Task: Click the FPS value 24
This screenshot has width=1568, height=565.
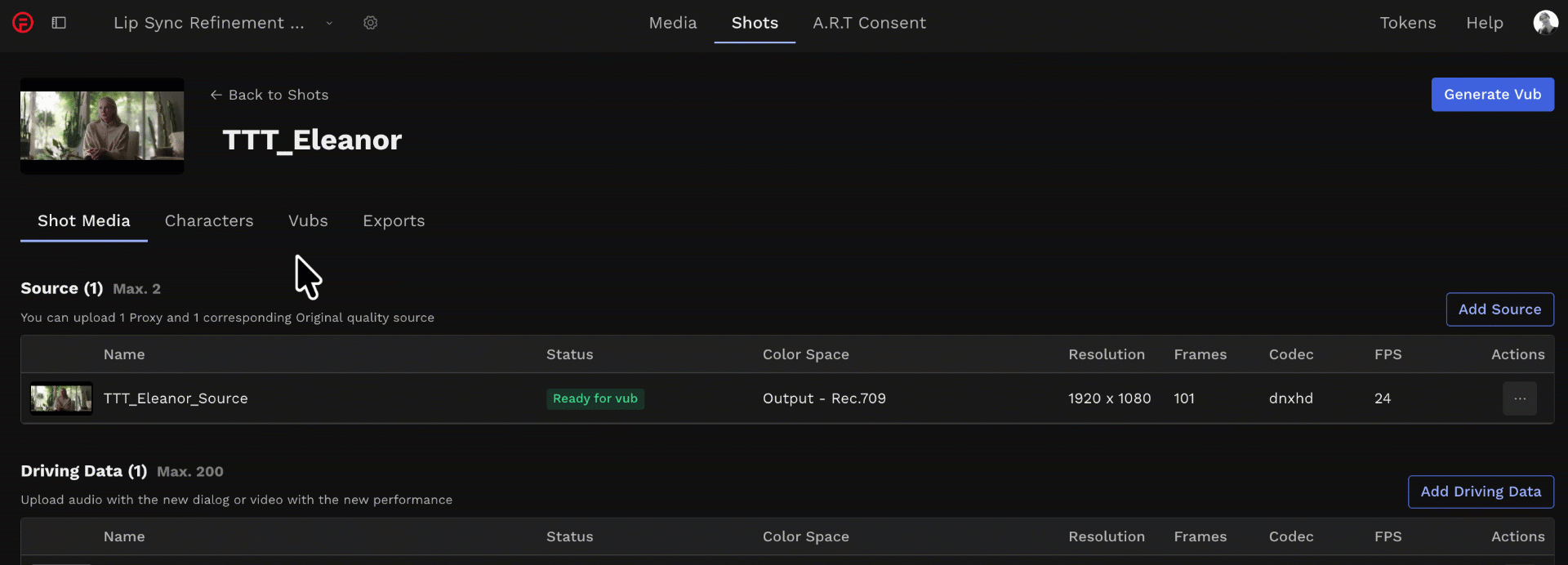Action: (1383, 398)
